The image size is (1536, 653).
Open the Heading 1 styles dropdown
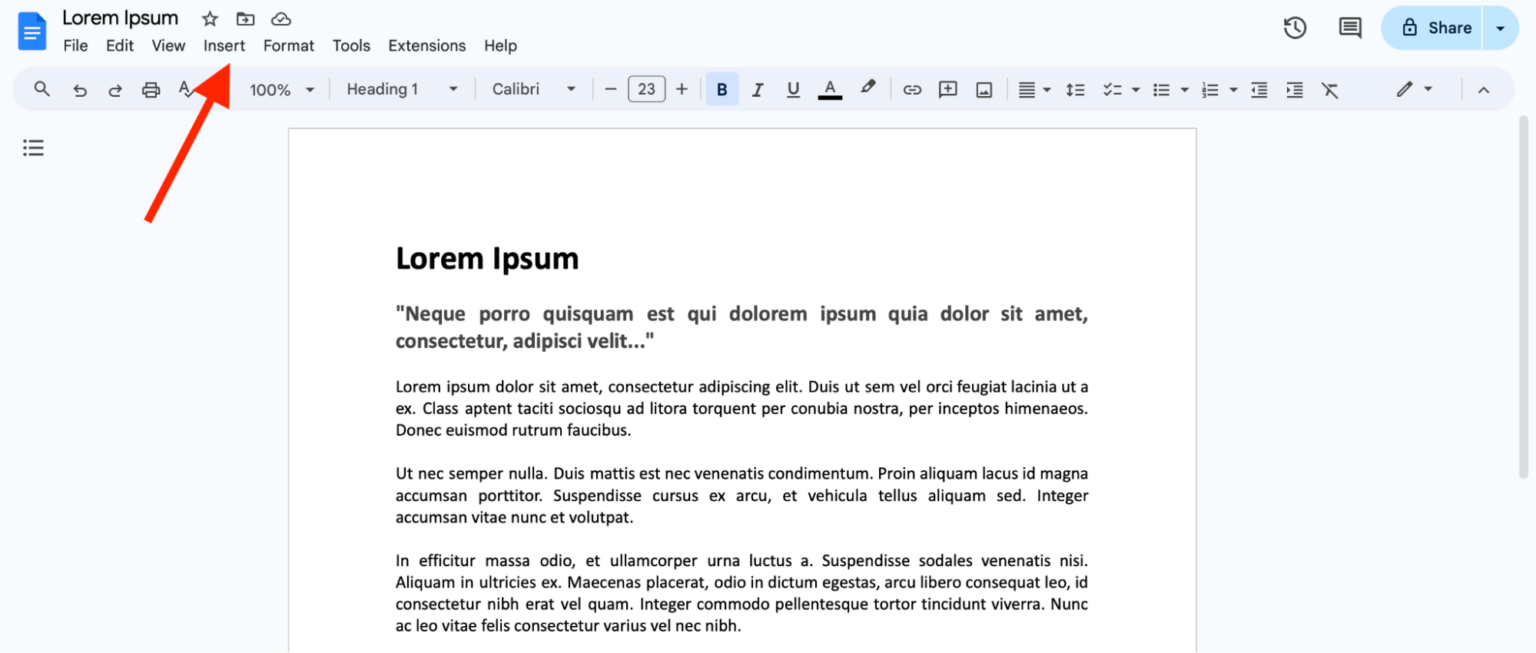tap(400, 89)
